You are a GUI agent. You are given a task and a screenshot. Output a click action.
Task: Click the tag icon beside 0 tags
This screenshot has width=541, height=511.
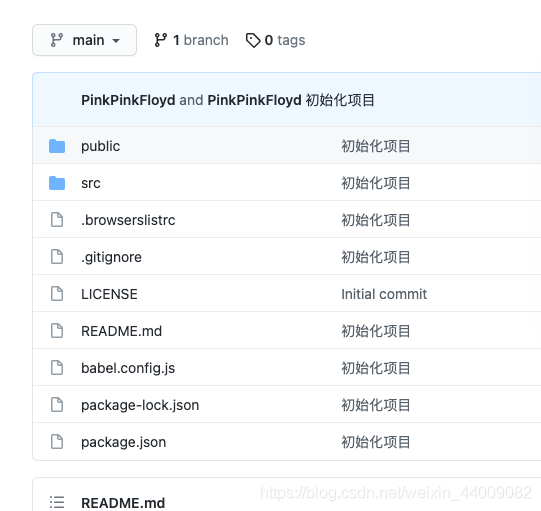pos(253,40)
